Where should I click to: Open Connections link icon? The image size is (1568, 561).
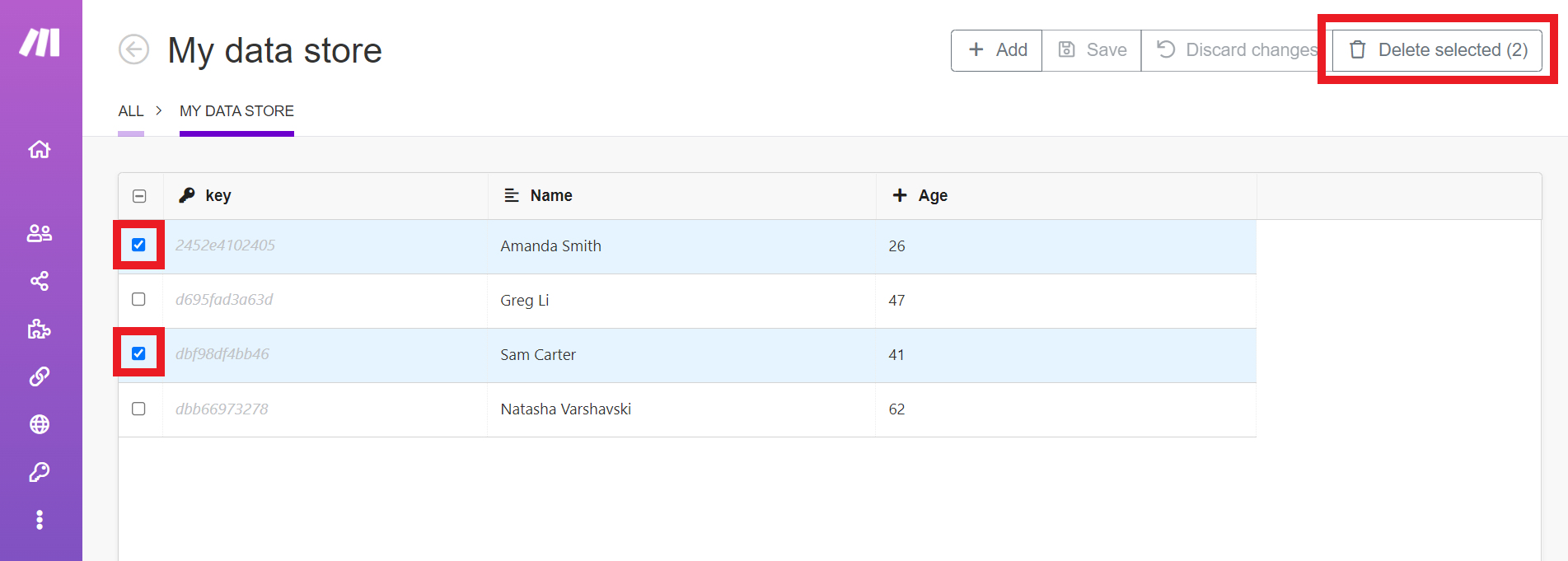tap(40, 376)
